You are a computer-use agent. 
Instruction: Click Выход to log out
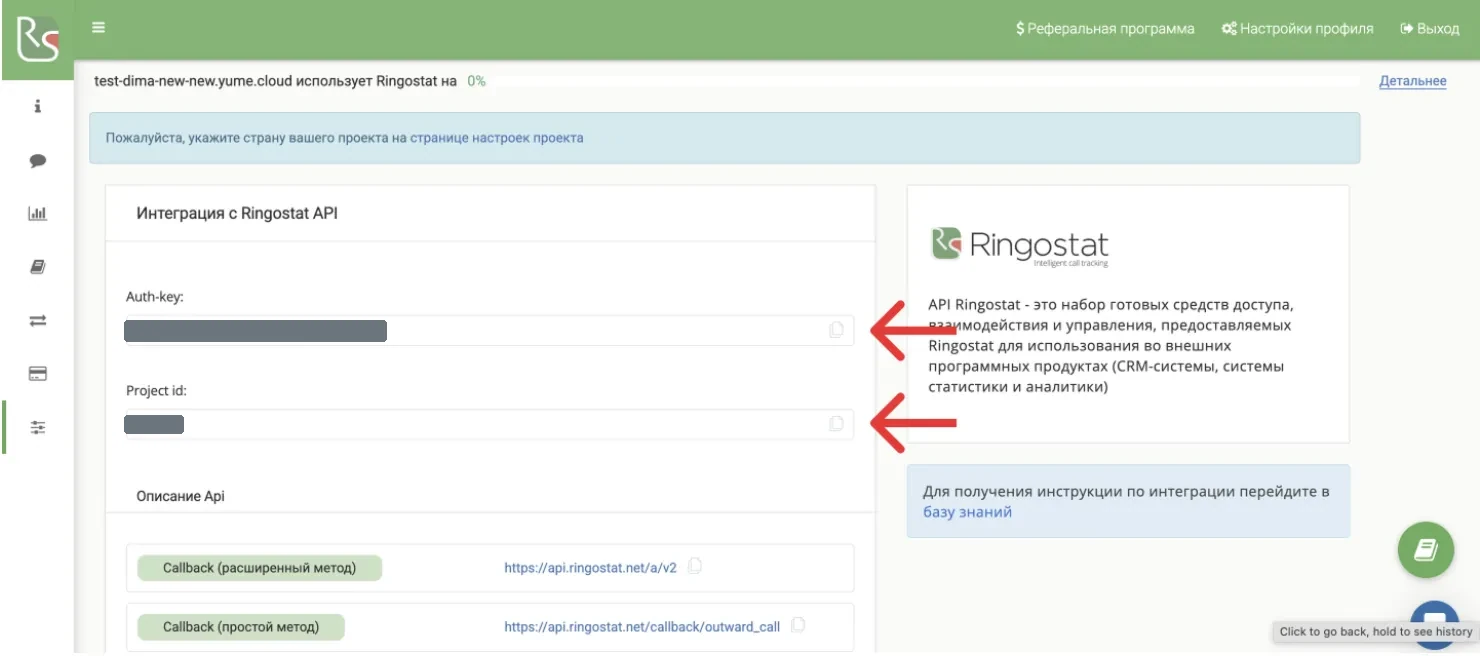[1430, 29]
